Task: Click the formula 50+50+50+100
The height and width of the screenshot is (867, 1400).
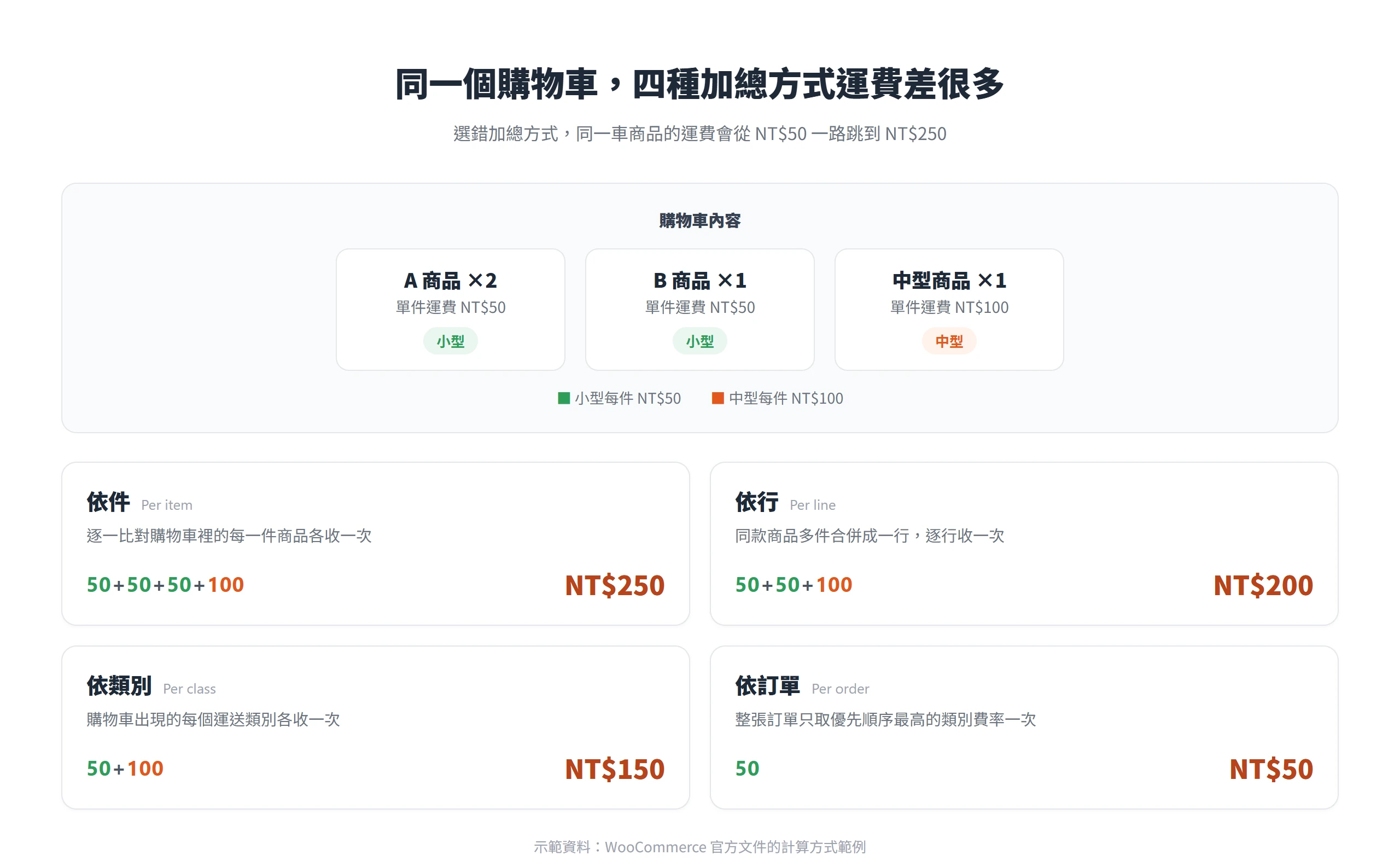Action: (165, 585)
